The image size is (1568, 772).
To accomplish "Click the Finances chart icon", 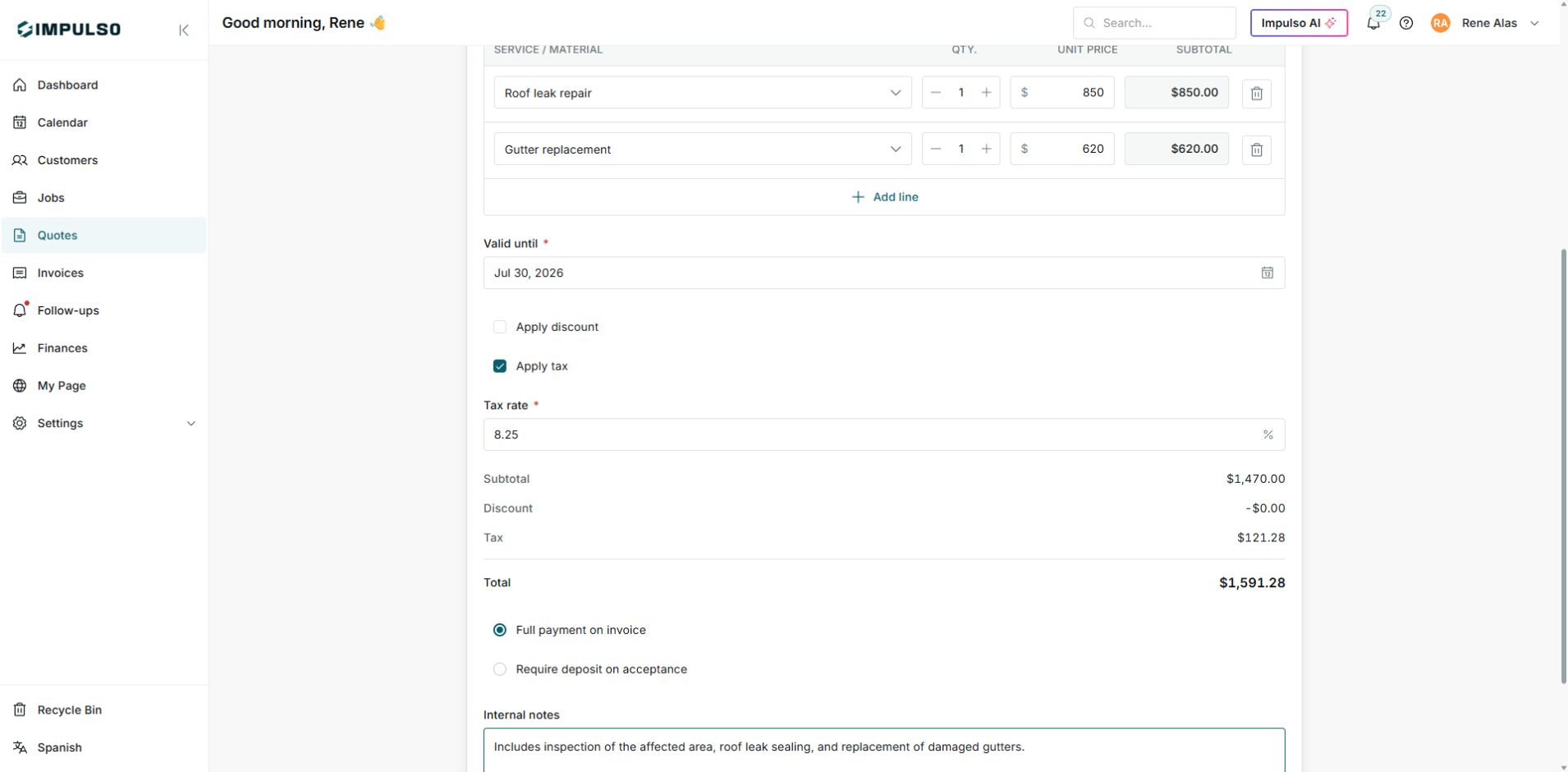I will click(x=20, y=348).
